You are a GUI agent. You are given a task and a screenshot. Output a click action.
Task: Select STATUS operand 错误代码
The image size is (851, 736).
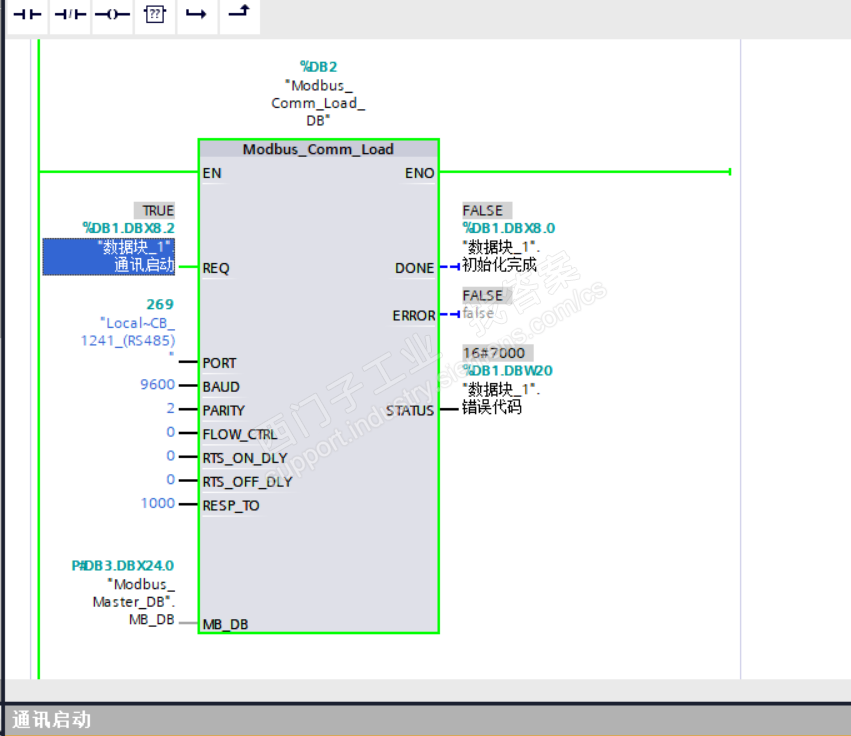(x=500, y=398)
